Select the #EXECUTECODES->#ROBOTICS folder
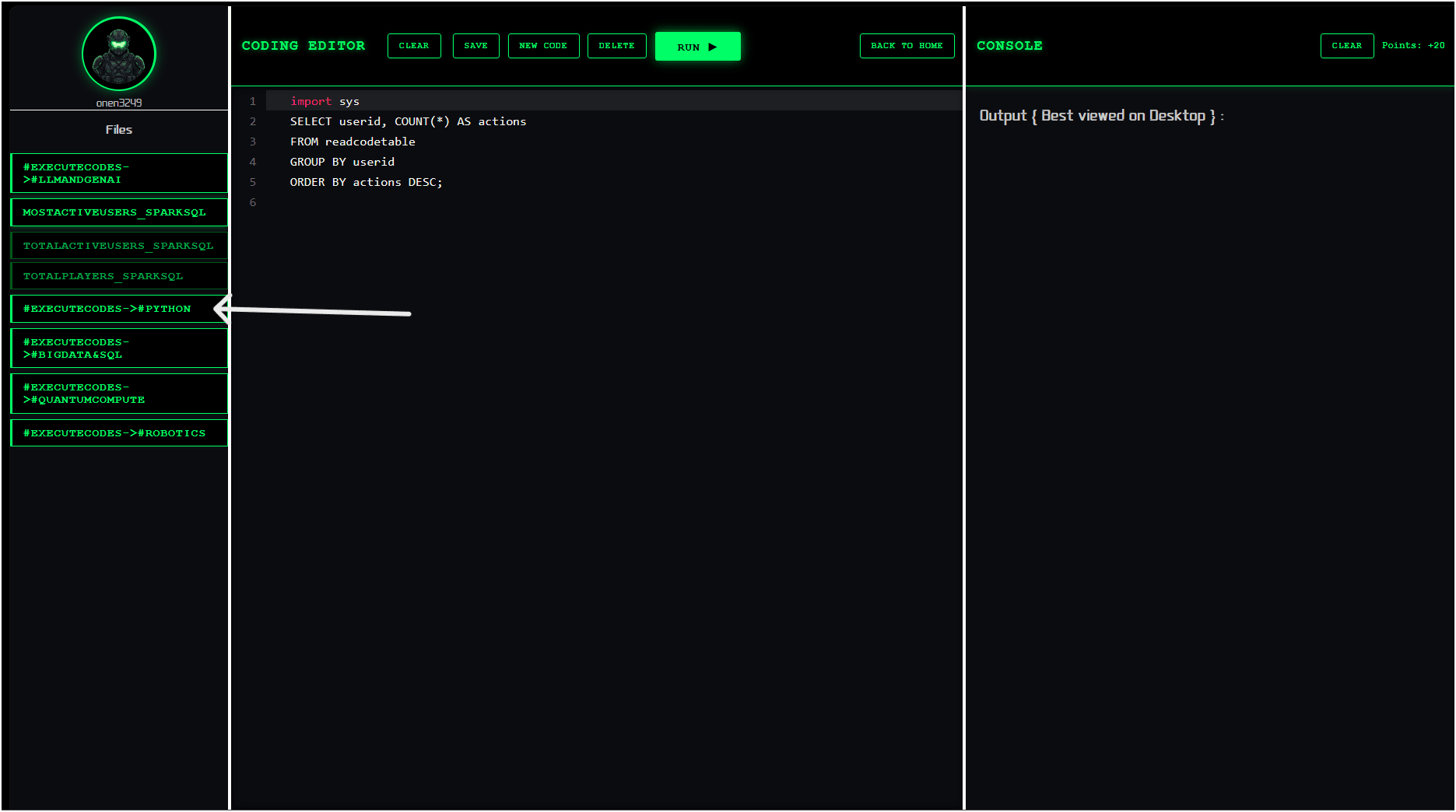Screen dimensions: 1456x812 point(119,433)
